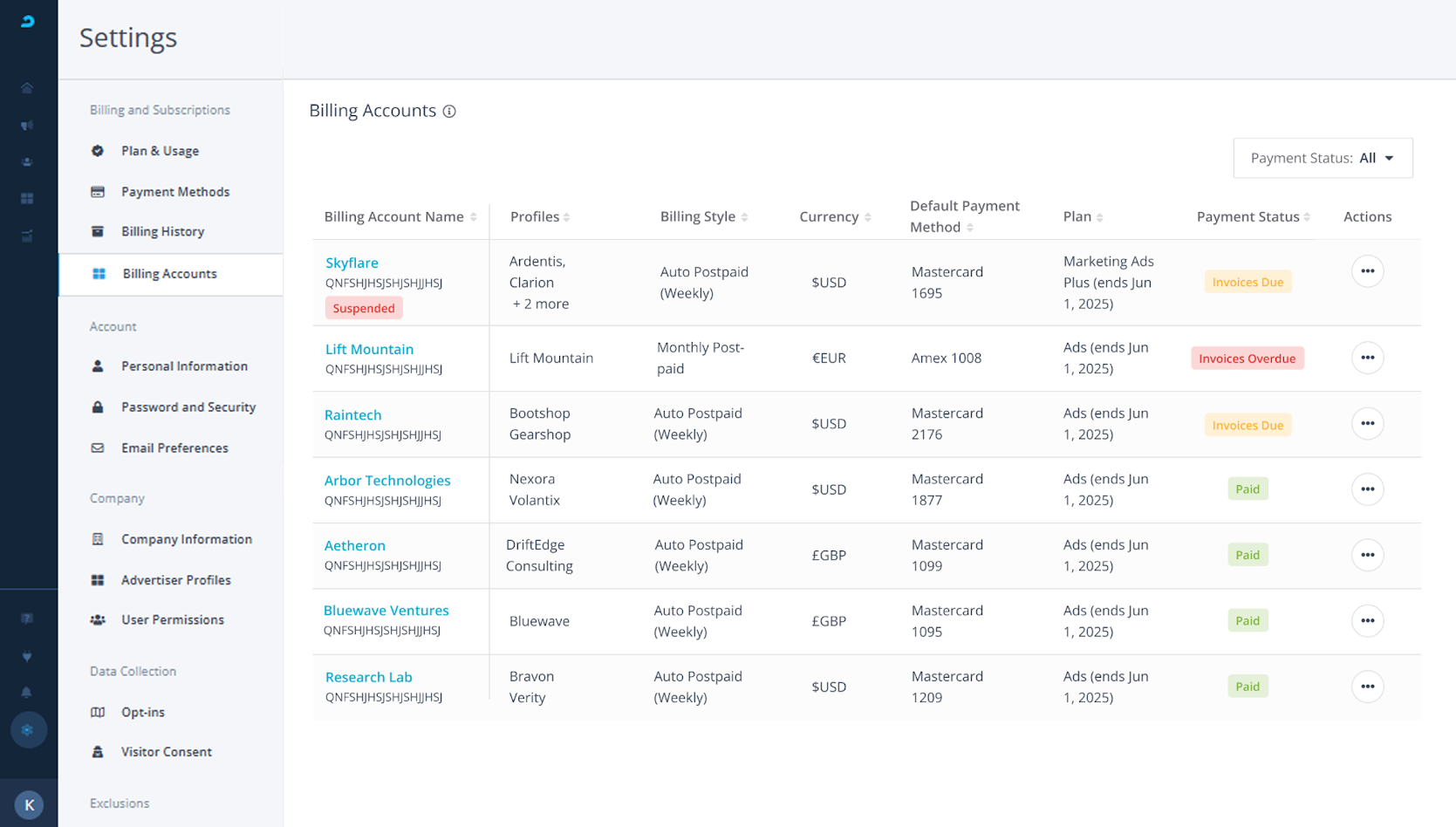Viewport: 1456px width, 827px height.
Task: Open the actions menu for Skyflare
Action: (1367, 271)
